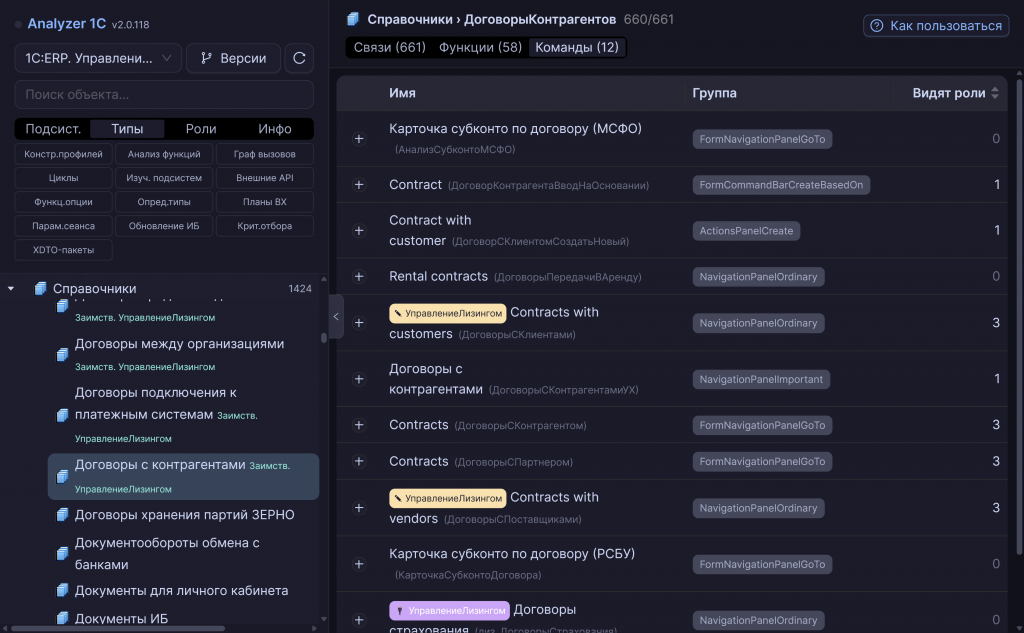
Task: Click the tree panel vertical scrollbar
Action: (323, 338)
